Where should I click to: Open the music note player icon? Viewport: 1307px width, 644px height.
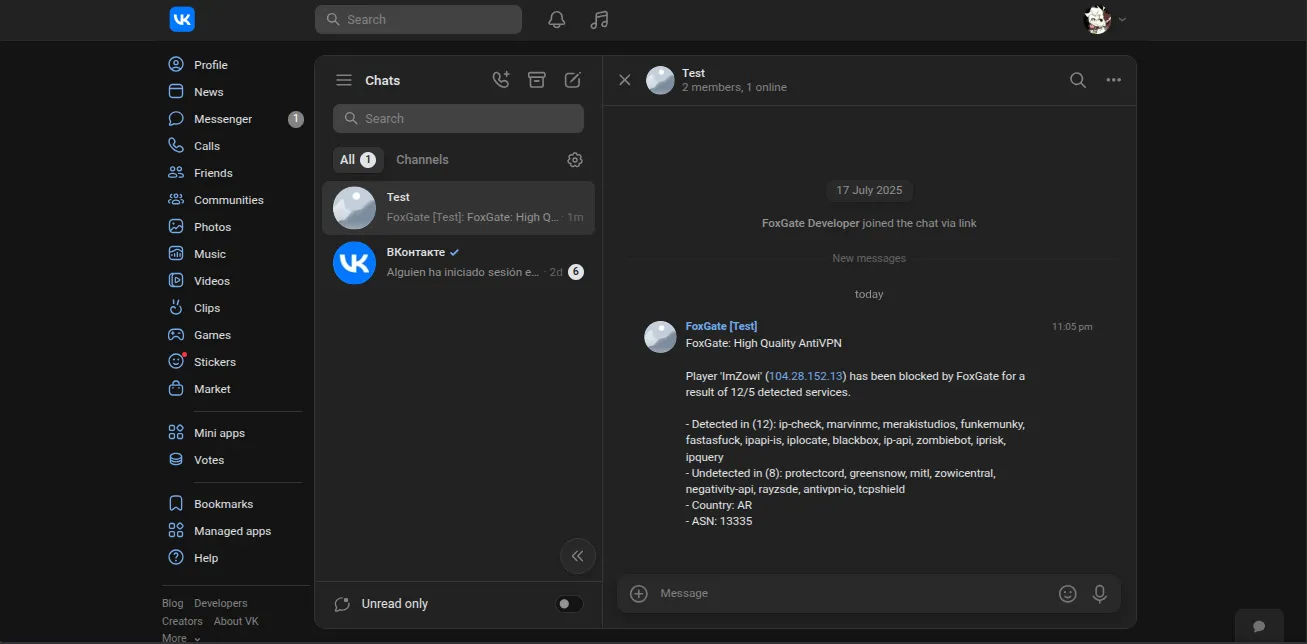pos(599,20)
